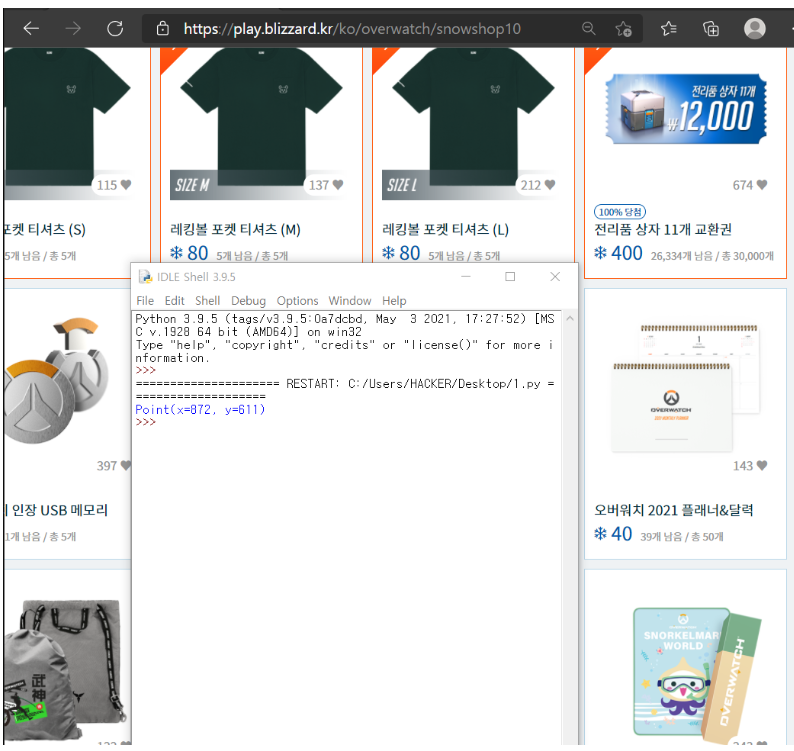Viewport: 794px width, 751px height.
Task: Like the size L T-shirt with 212 hearts
Action: pyautogui.click(x=550, y=185)
